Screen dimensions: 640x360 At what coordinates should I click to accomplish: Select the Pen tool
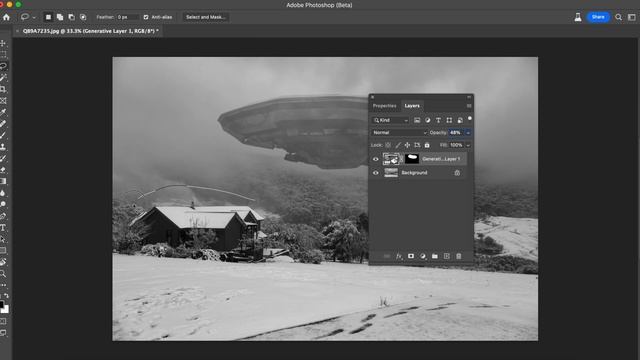coord(3,216)
